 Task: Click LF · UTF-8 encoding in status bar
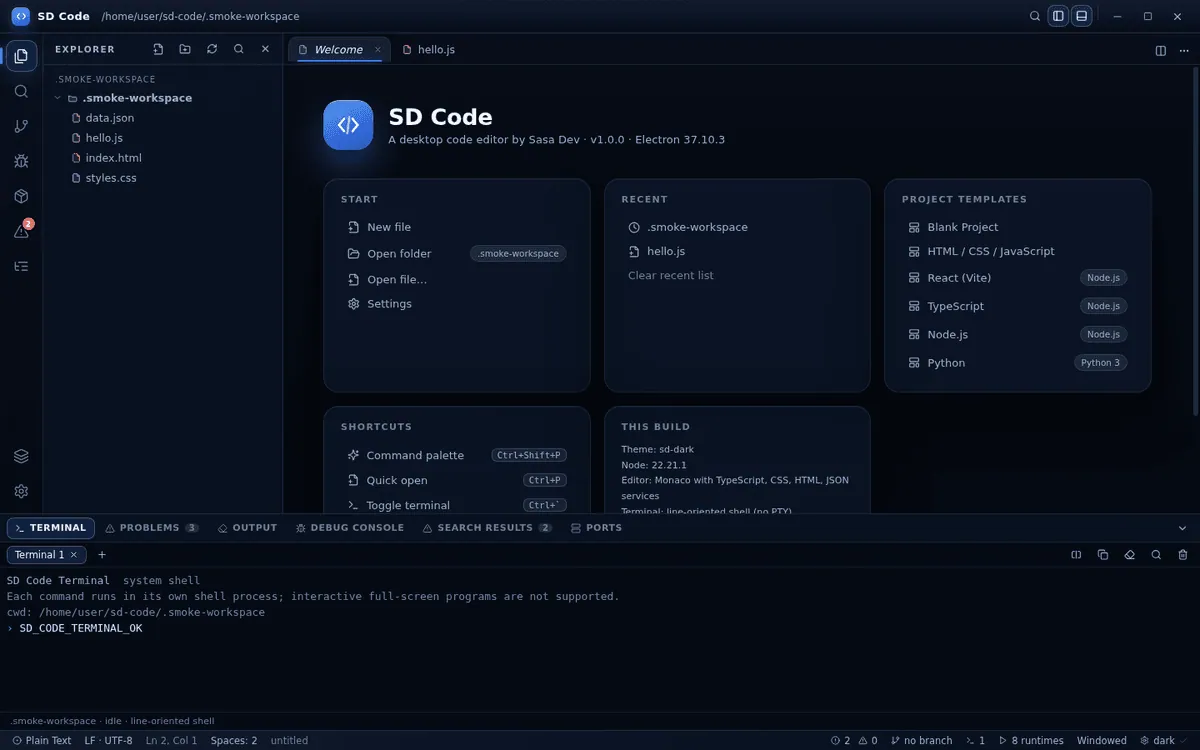[109, 741]
